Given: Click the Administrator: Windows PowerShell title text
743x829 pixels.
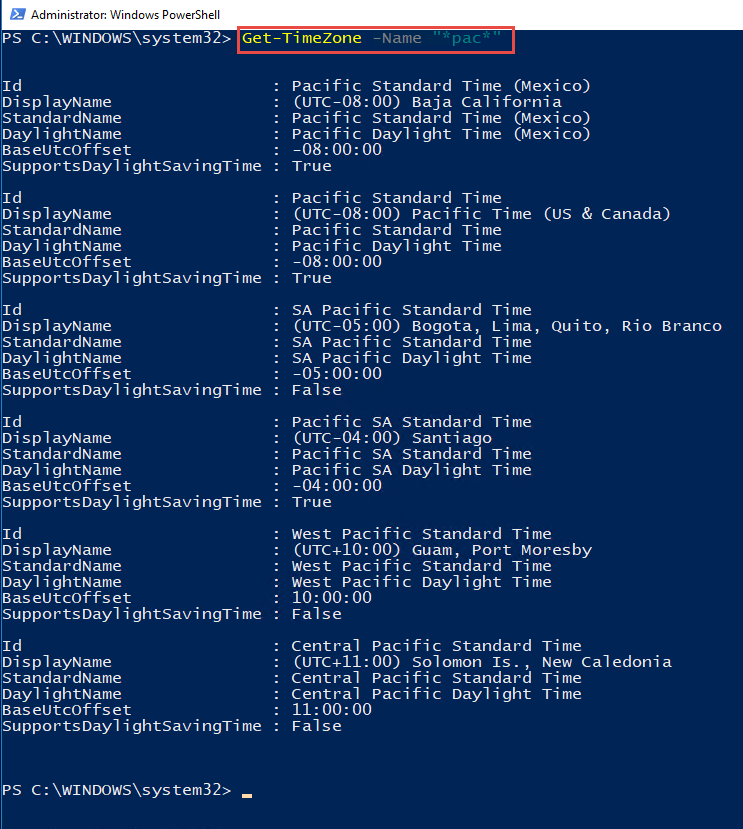Looking at the screenshot, I should pos(125,15).
